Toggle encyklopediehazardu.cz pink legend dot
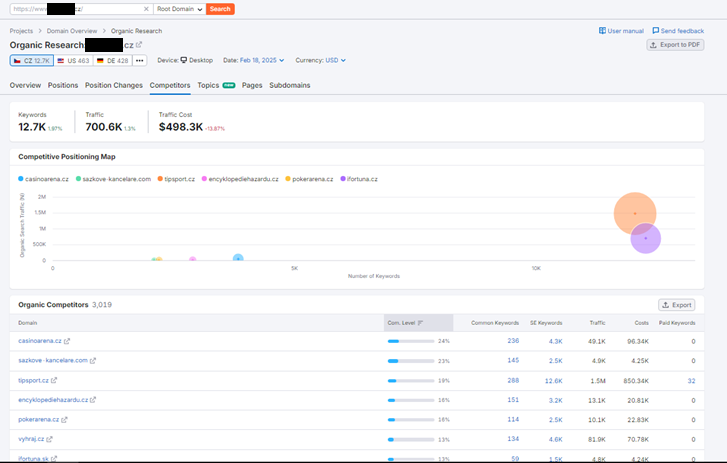Screen dimensions: 727x463 point(204,179)
